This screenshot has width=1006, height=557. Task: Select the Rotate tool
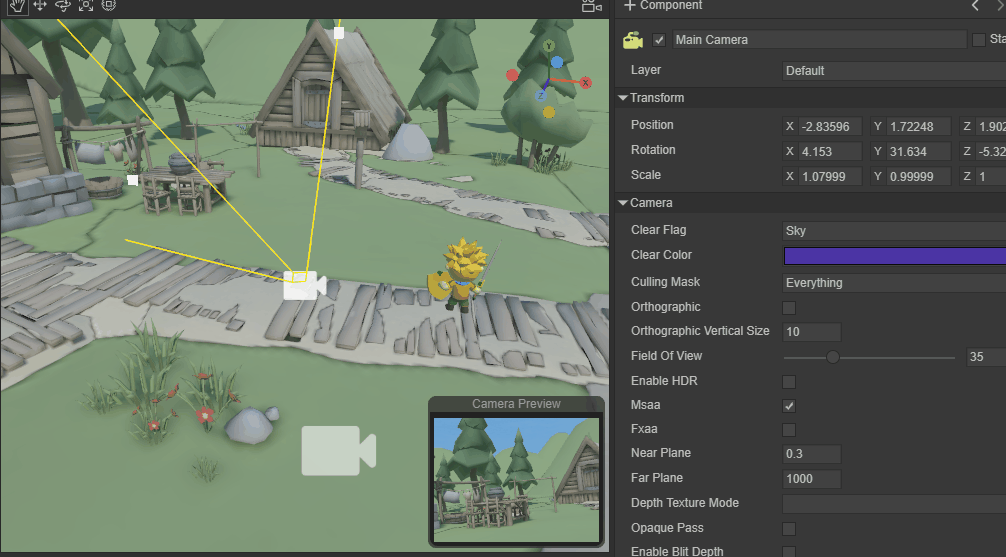63,5
